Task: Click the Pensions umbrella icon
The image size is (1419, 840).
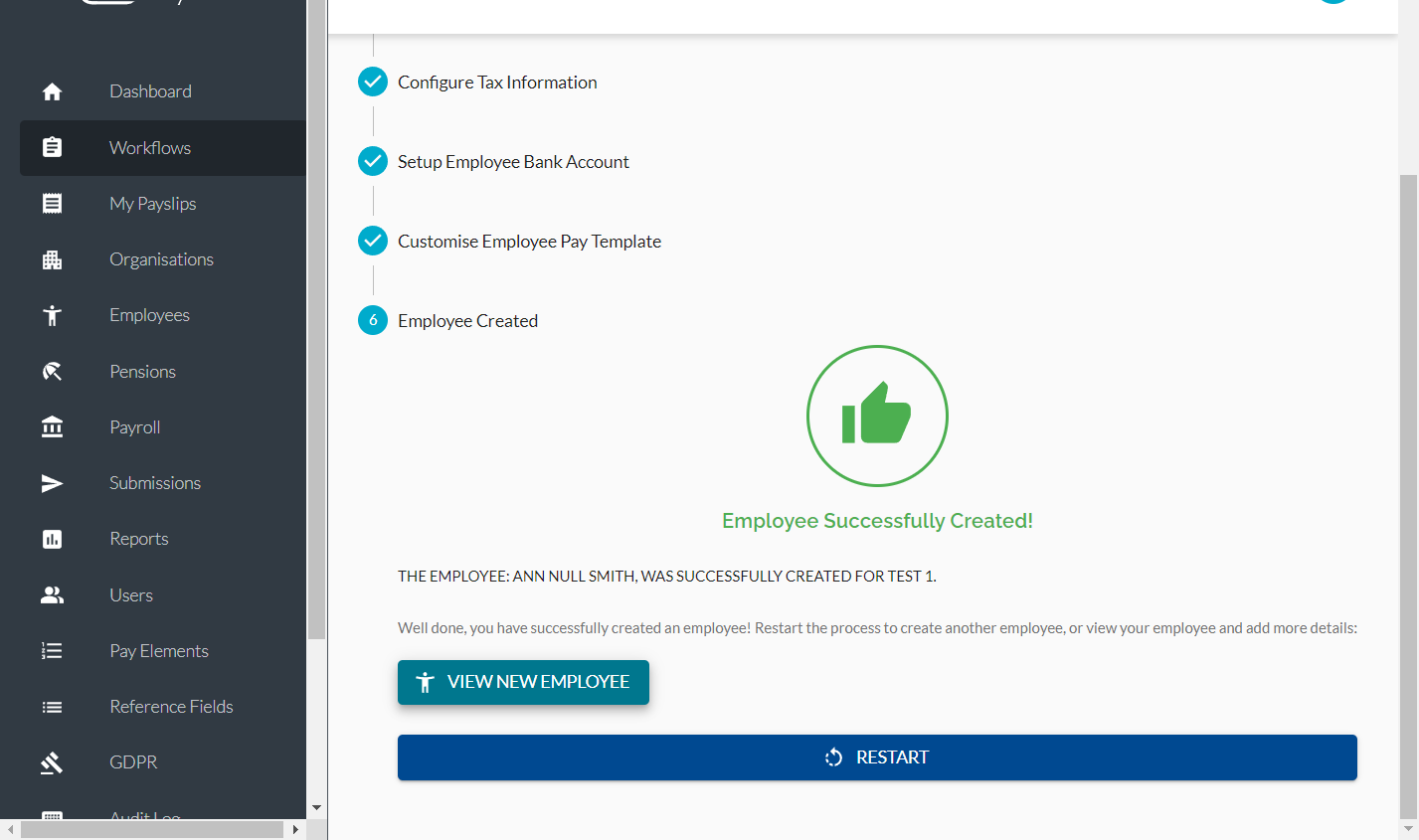Action: coord(52,372)
